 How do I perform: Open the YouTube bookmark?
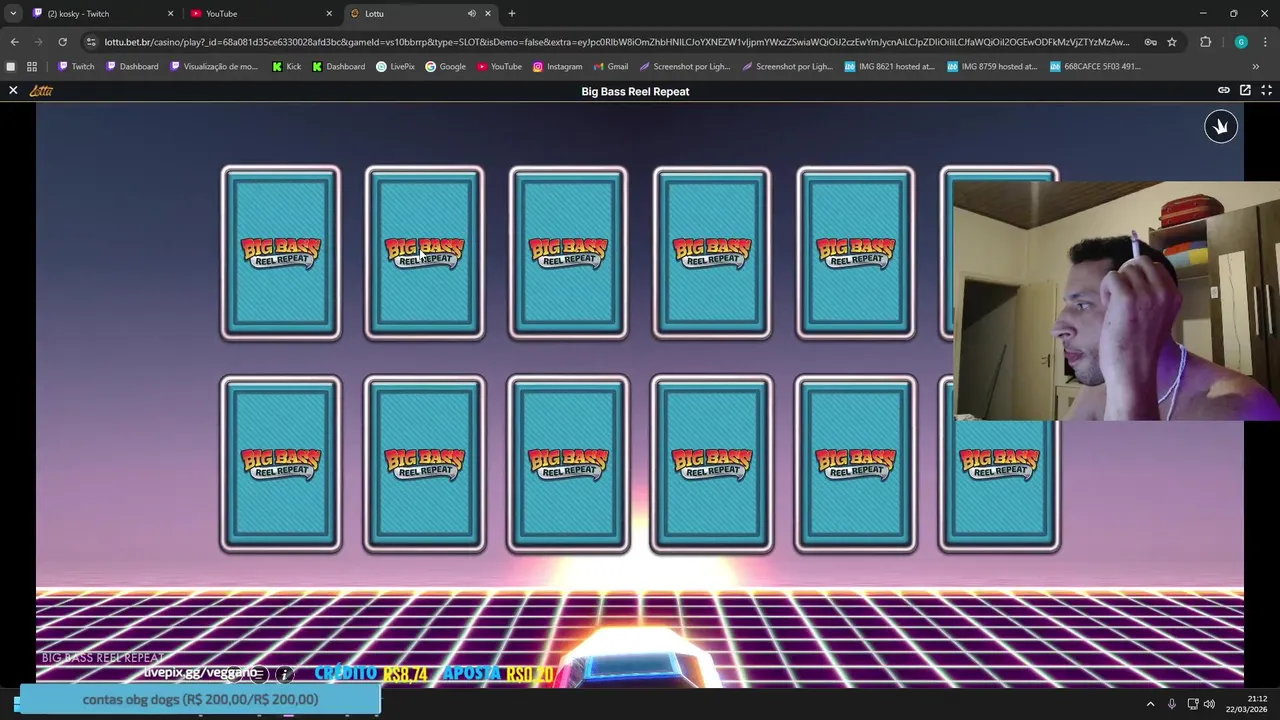pos(499,67)
